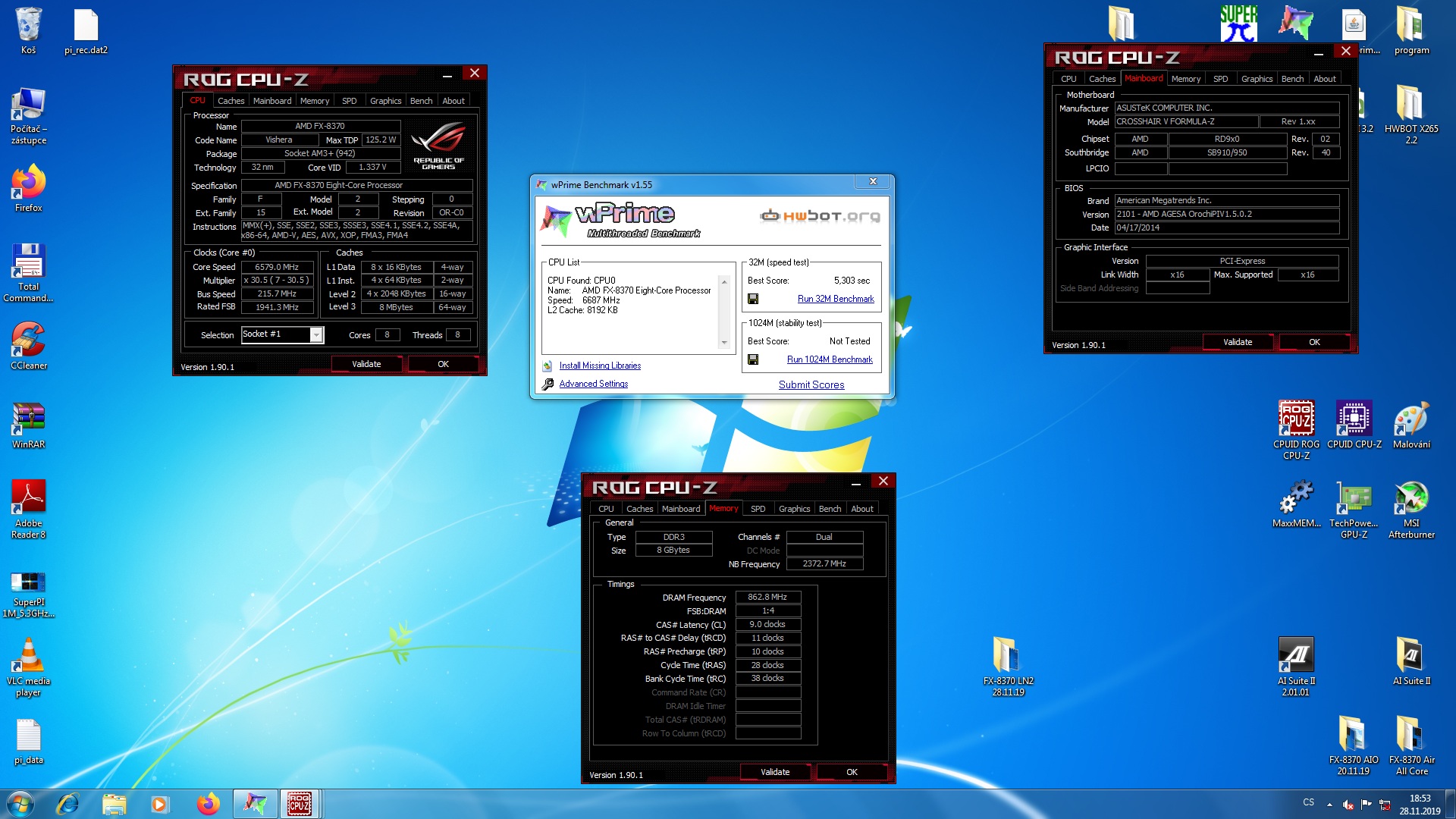Click Validate in the Mainboard tab window
This screenshot has width=1456, height=819.
1238,342
